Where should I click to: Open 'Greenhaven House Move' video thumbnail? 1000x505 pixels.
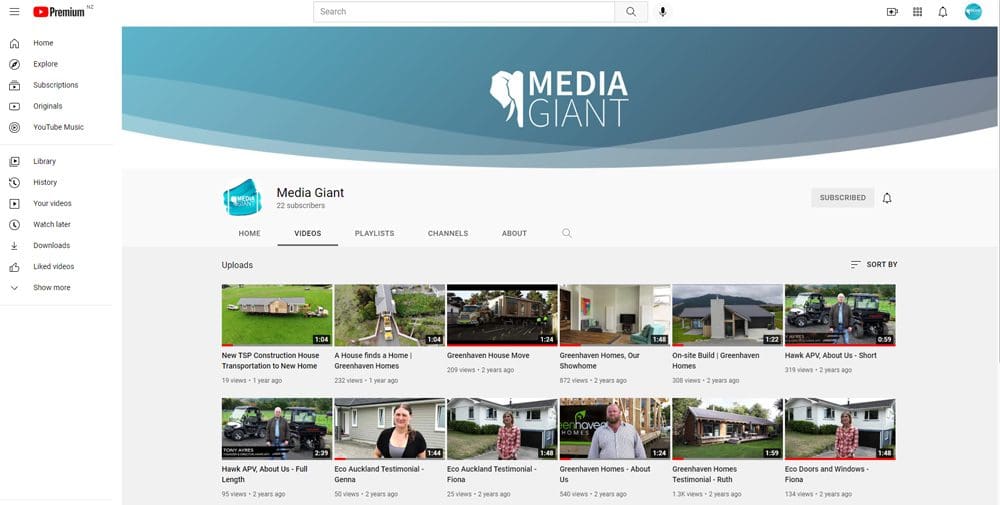[x=503, y=315]
